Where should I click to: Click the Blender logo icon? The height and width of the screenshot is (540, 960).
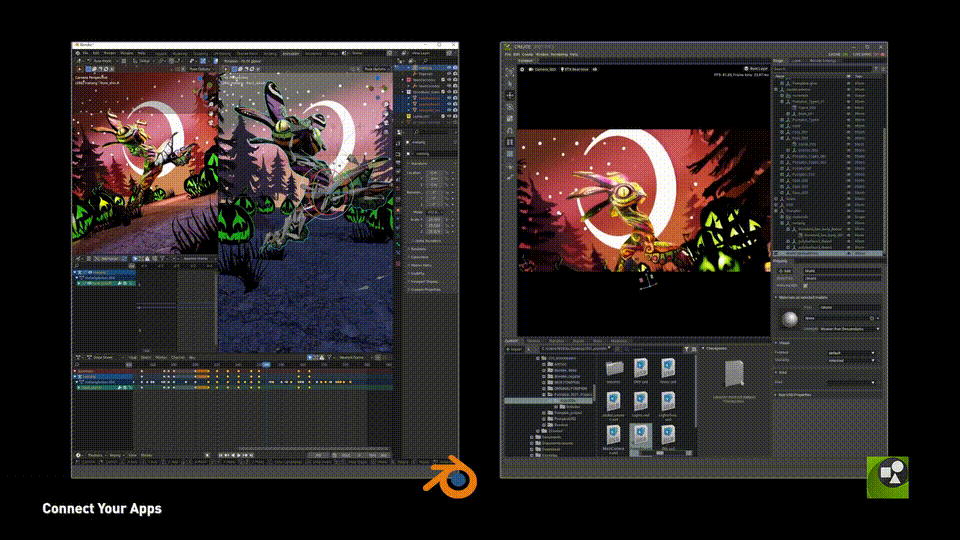point(451,476)
